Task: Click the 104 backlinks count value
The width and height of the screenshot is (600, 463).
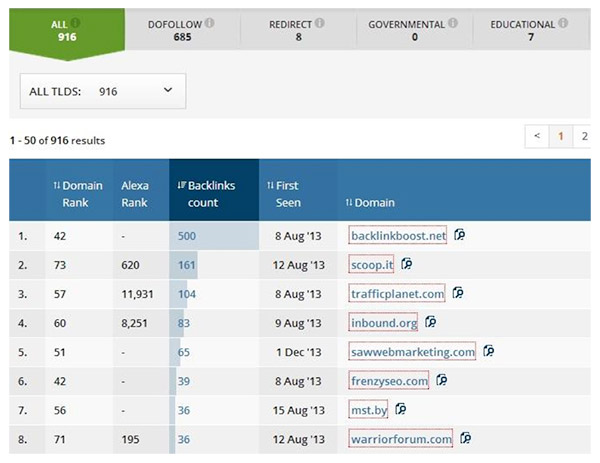Action: (x=187, y=294)
